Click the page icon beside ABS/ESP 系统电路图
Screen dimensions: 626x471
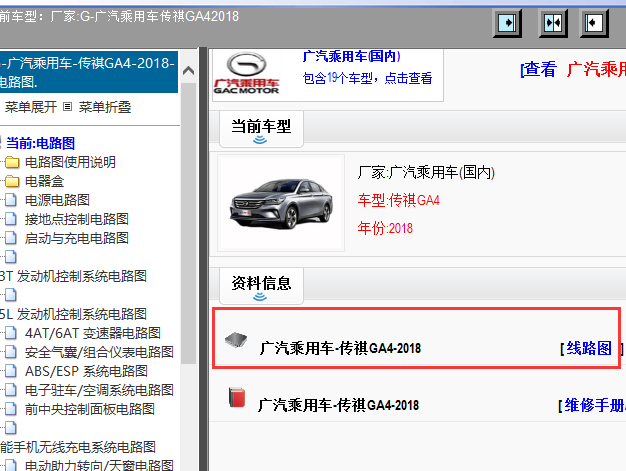point(11,371)
